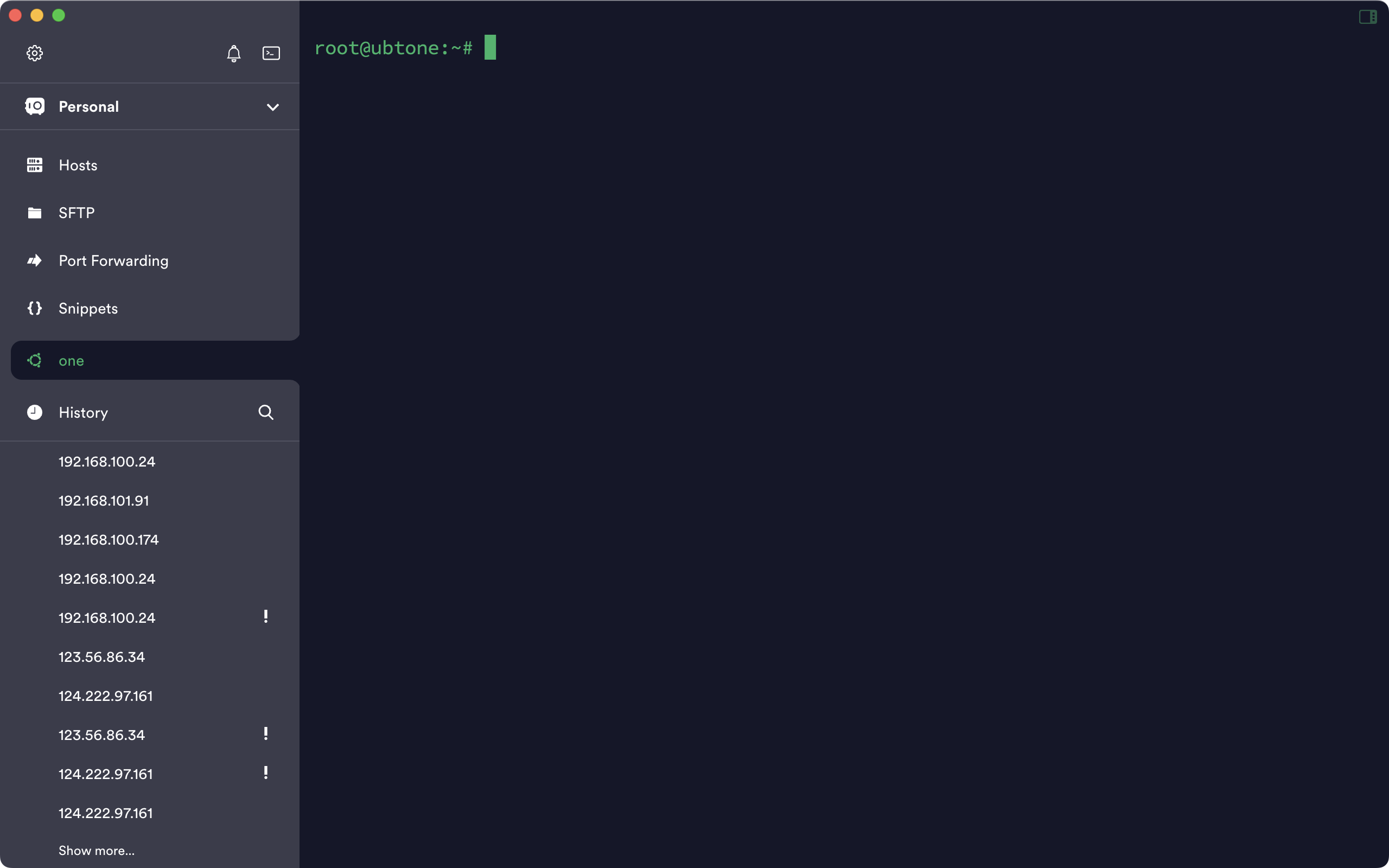Screen dimensions: 1389x868
Task: Open the SFTP section
Action: (x=77, y=213)
